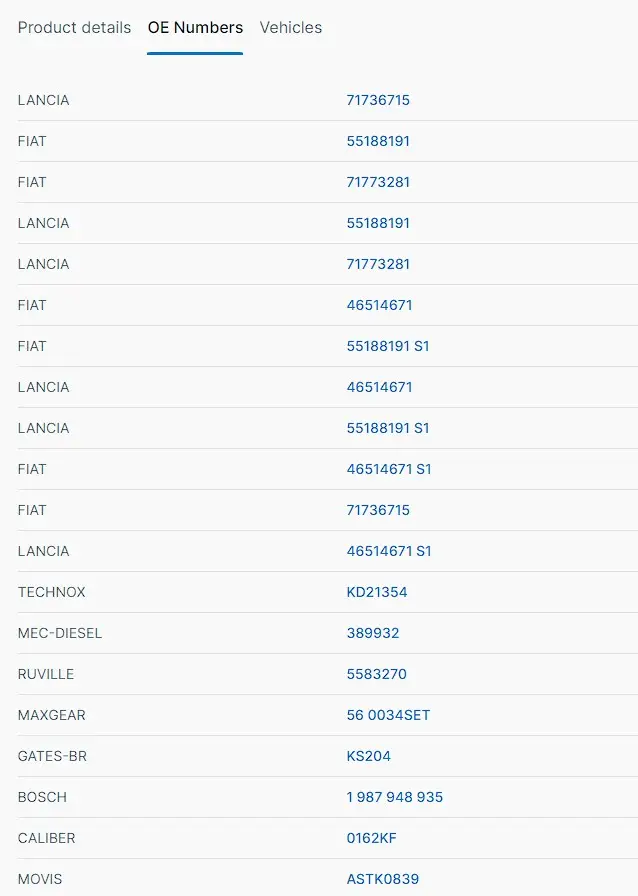Open first LANCIA number 71736715
Screen dimensions: 638x896
tap(378, 100)
